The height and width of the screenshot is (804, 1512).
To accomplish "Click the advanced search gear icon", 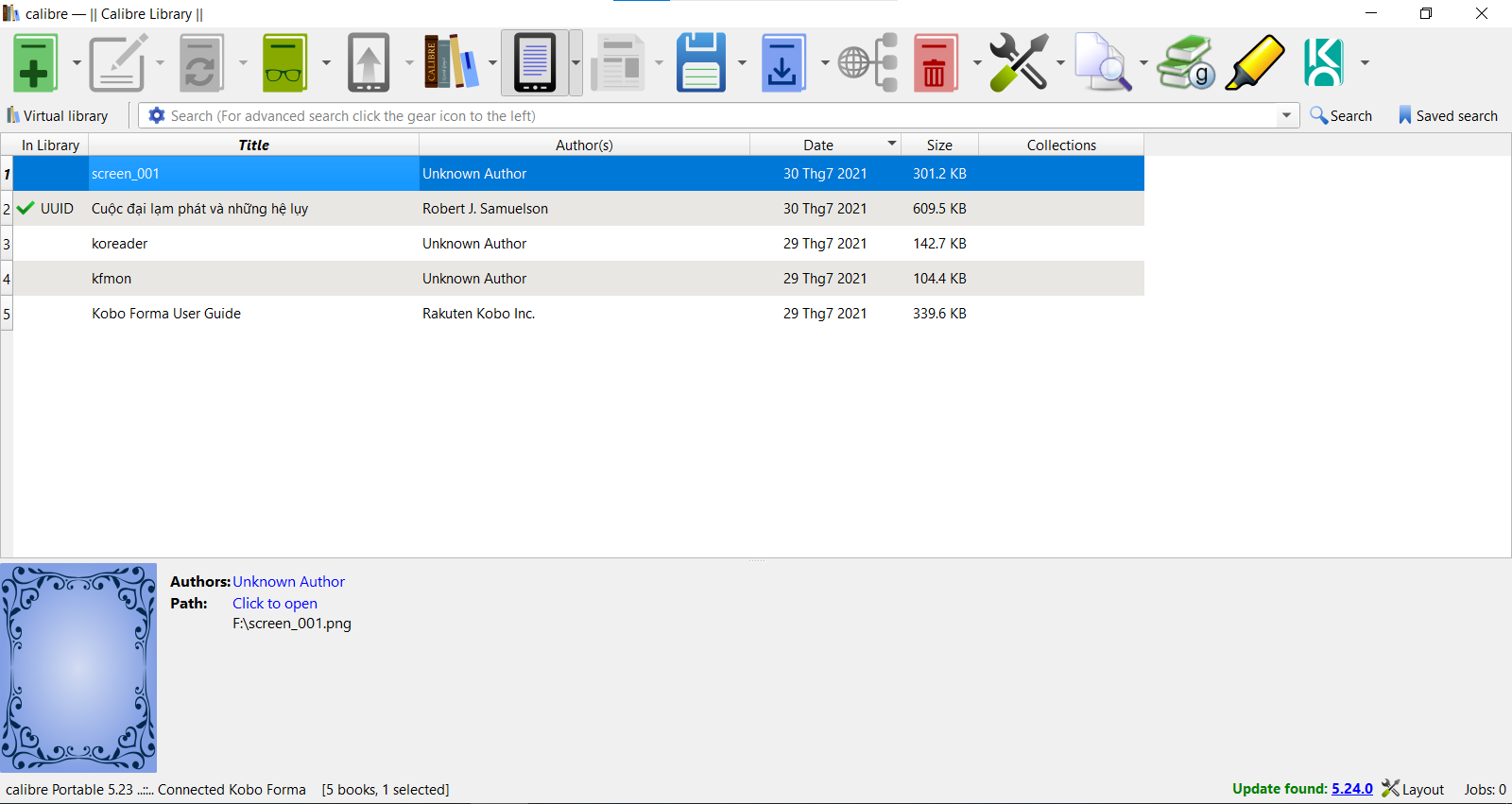I will [x=157, y=115].
